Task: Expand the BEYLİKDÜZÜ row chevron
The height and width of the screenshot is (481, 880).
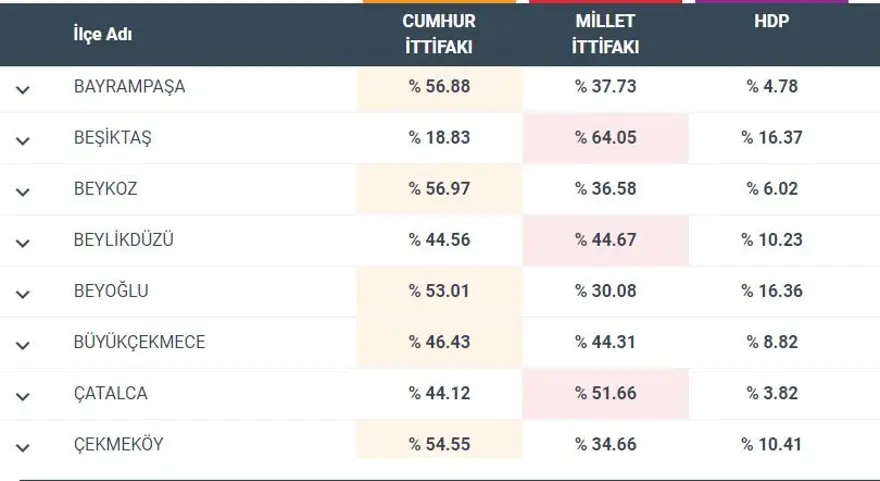Action: [x=24, y=243]
